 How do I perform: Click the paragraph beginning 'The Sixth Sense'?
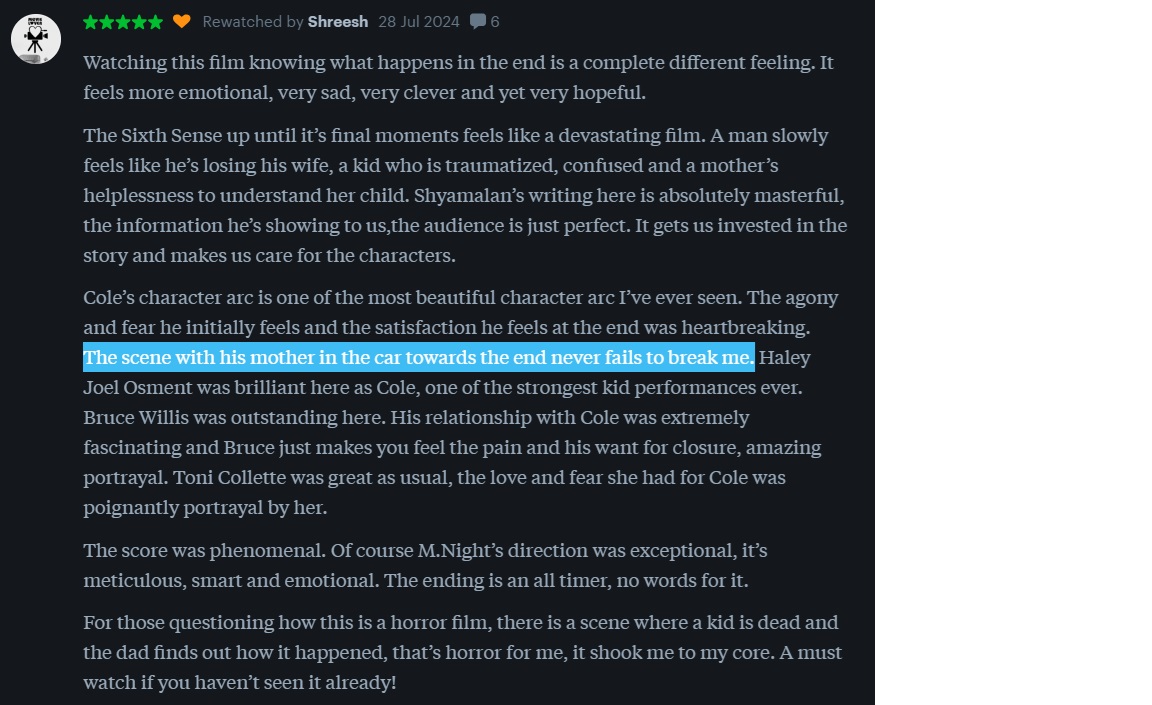pyautogui.click(x=465, y=195)
